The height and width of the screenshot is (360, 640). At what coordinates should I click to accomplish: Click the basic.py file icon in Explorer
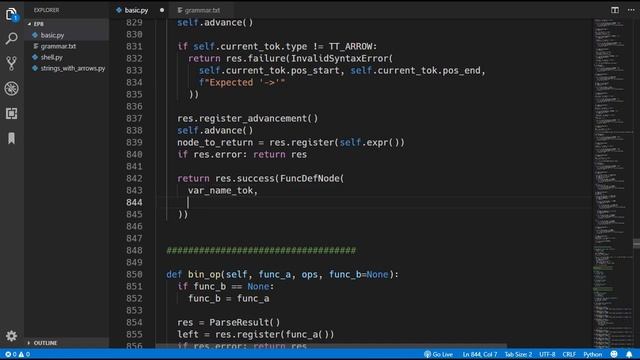[35, 35]
